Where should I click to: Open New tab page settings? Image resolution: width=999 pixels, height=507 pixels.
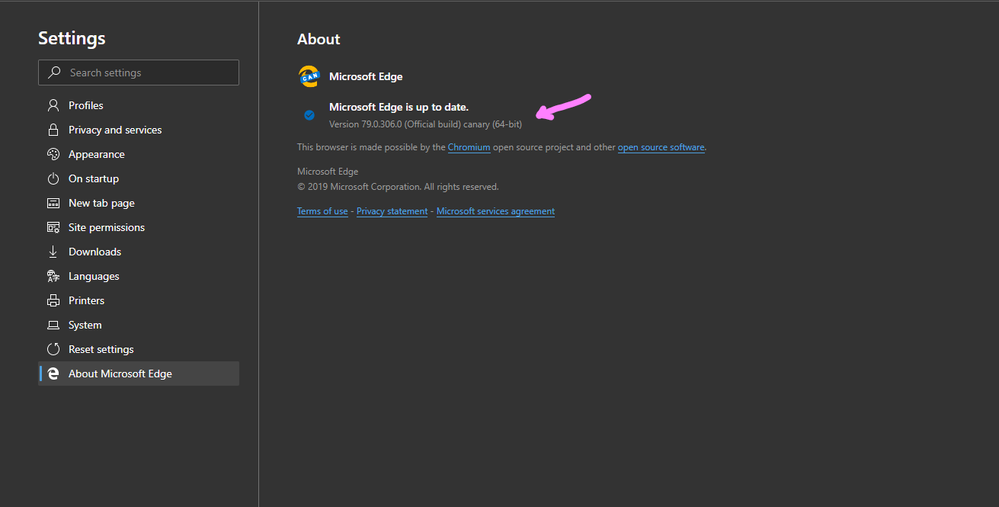coord(139,203)
